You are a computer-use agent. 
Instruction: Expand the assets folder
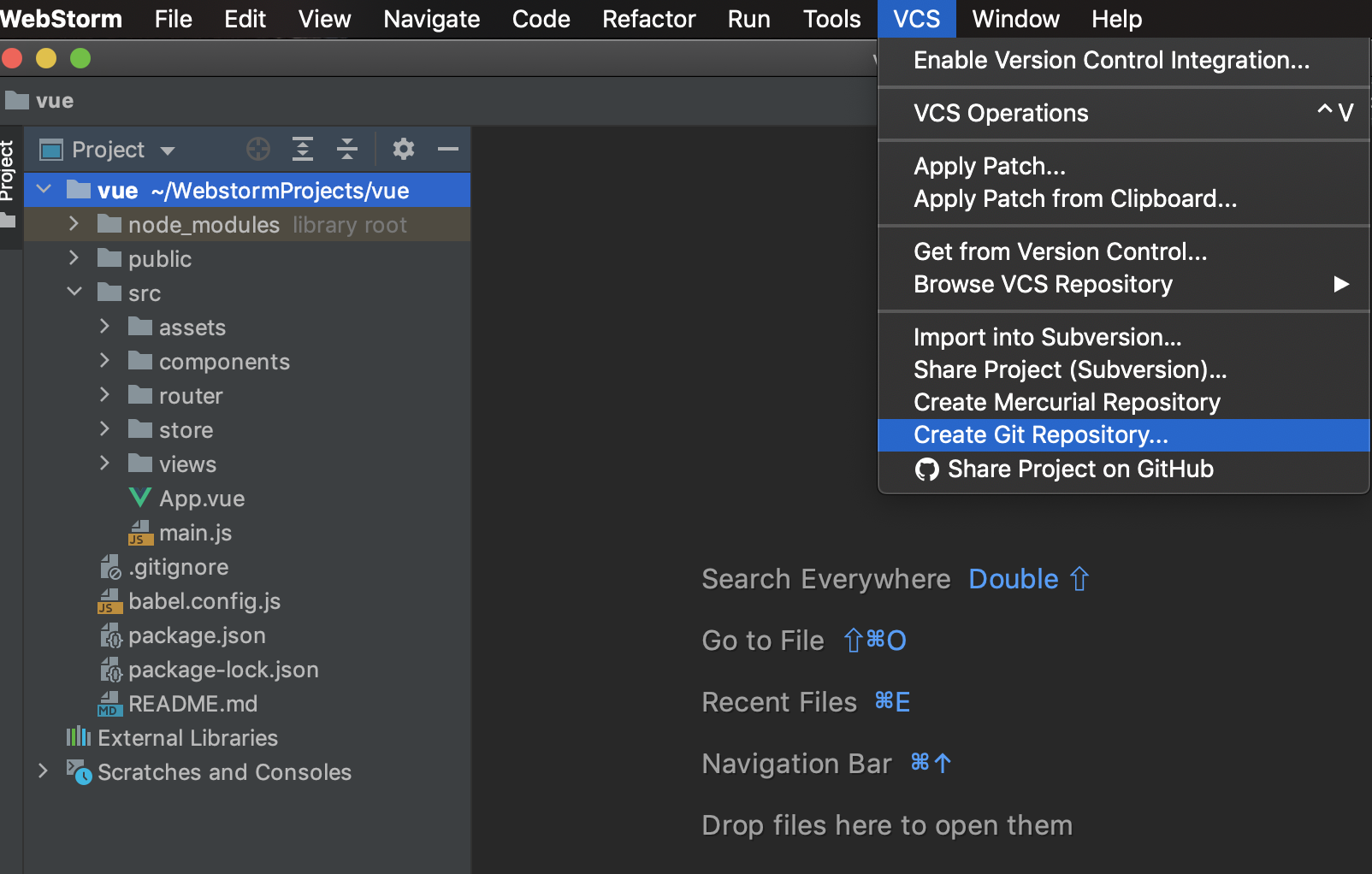click(104, 327)
